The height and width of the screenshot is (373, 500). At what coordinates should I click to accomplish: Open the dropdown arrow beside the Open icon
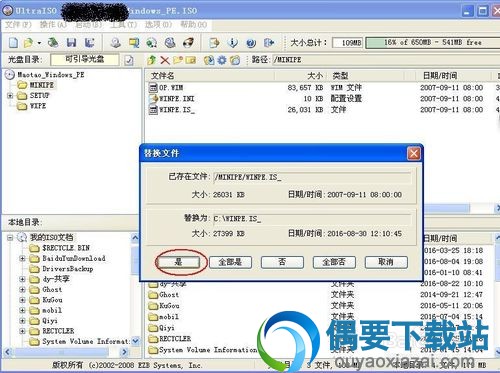pyautogui.click(x=39, y=43)
